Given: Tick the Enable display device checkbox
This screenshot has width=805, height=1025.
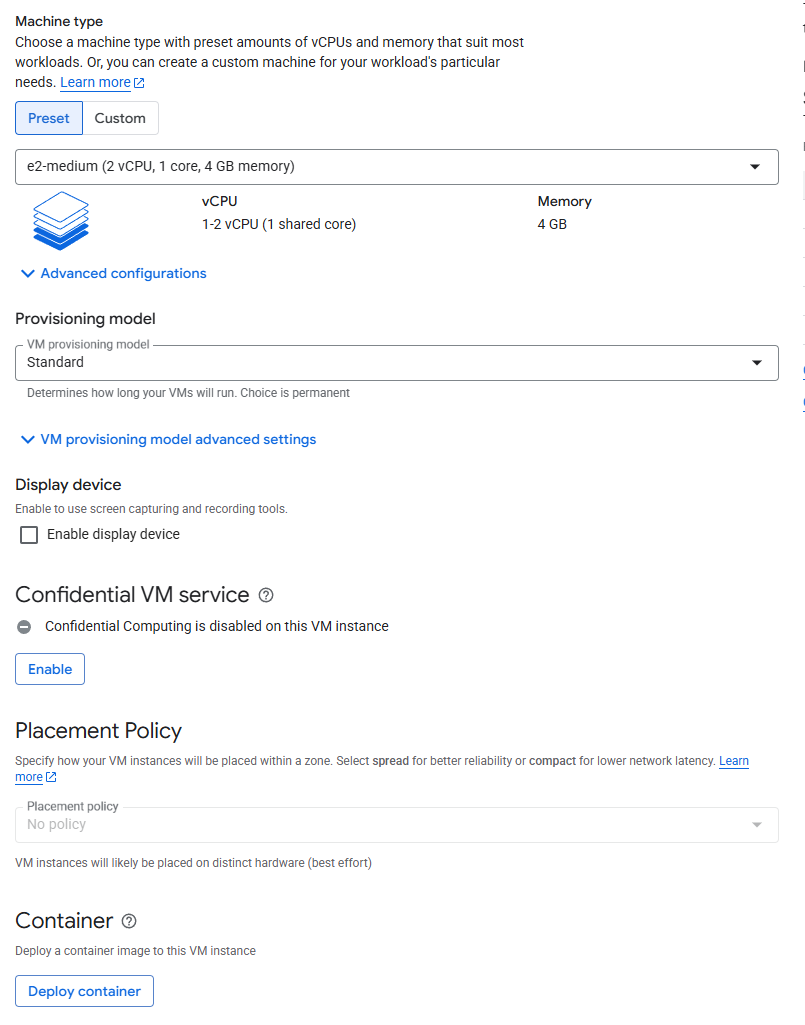Looking at the screenshot, I should coord(29,535).
